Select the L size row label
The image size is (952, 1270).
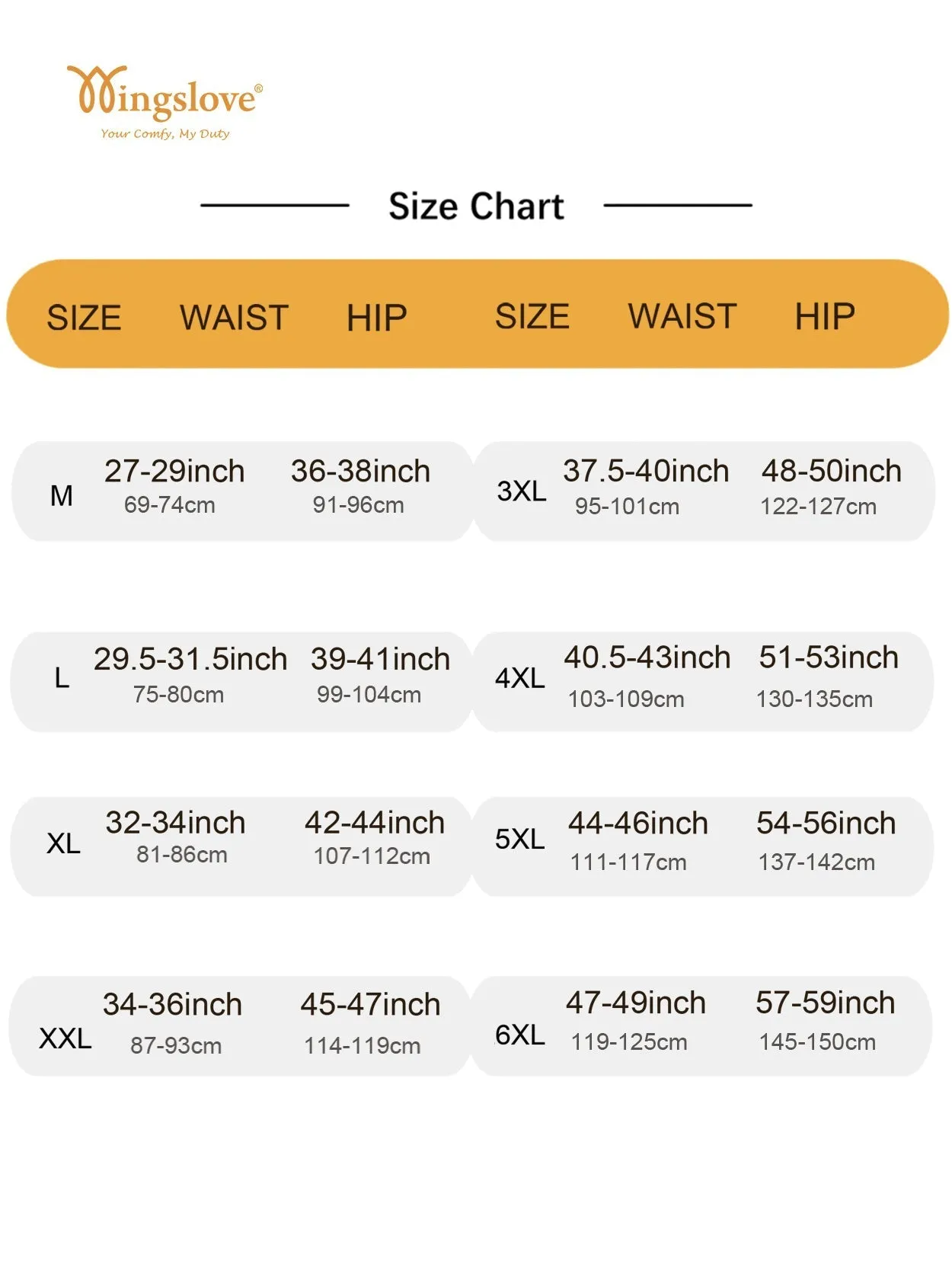[62, 677]
